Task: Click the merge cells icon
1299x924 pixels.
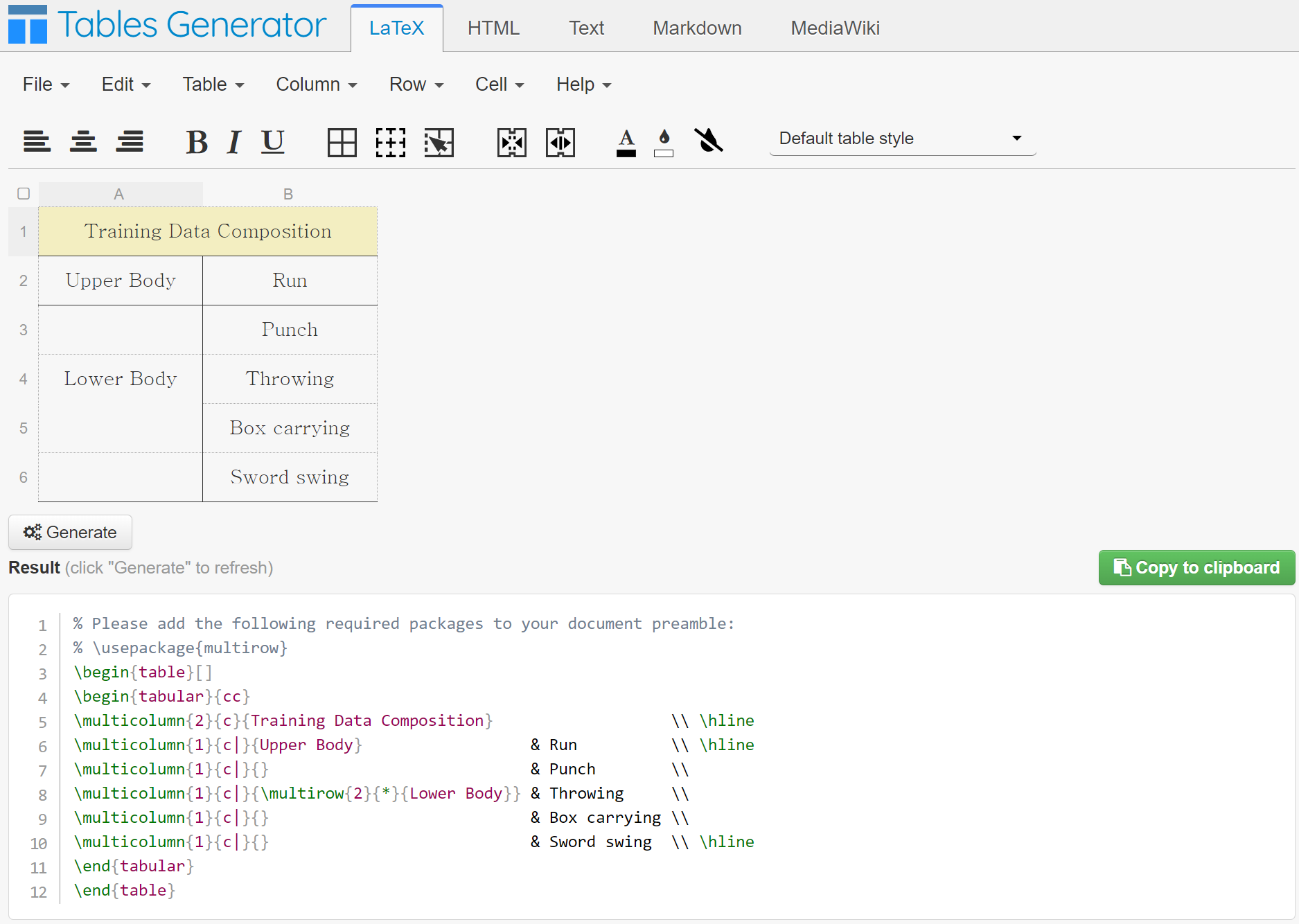Action: point(512,143)
